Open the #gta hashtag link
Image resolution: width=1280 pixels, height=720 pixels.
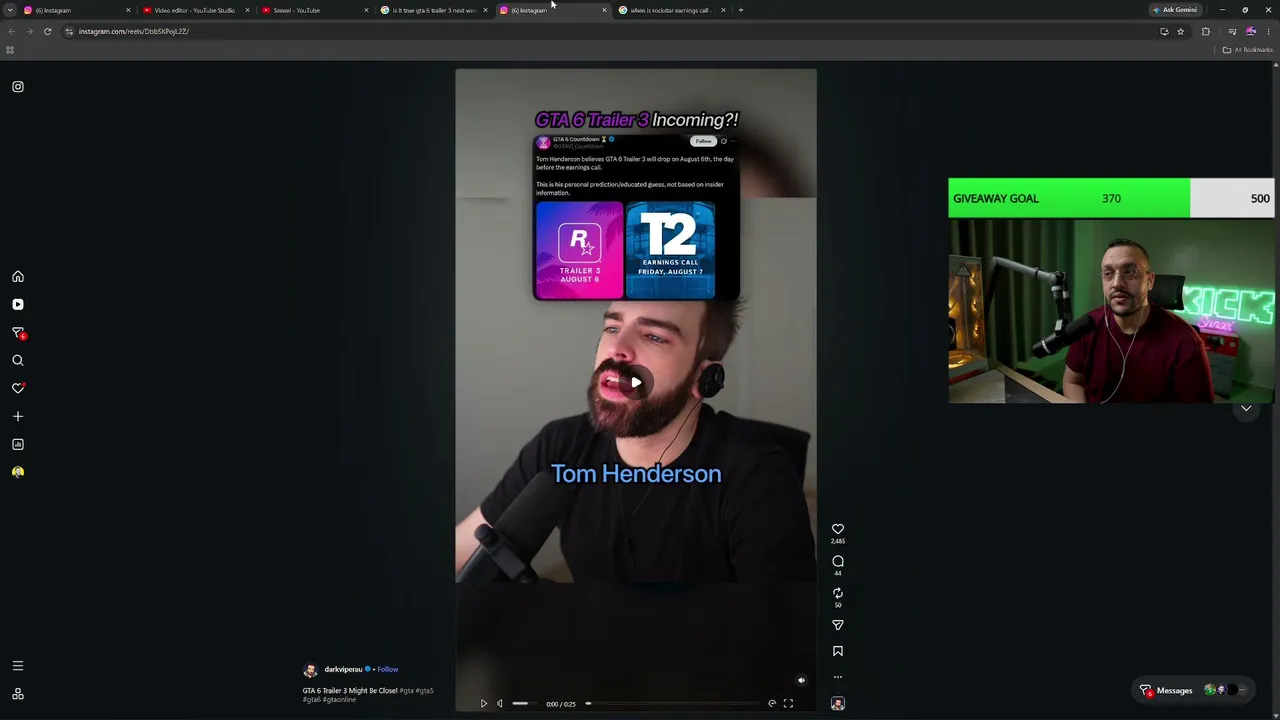click(x=406, y=691)
